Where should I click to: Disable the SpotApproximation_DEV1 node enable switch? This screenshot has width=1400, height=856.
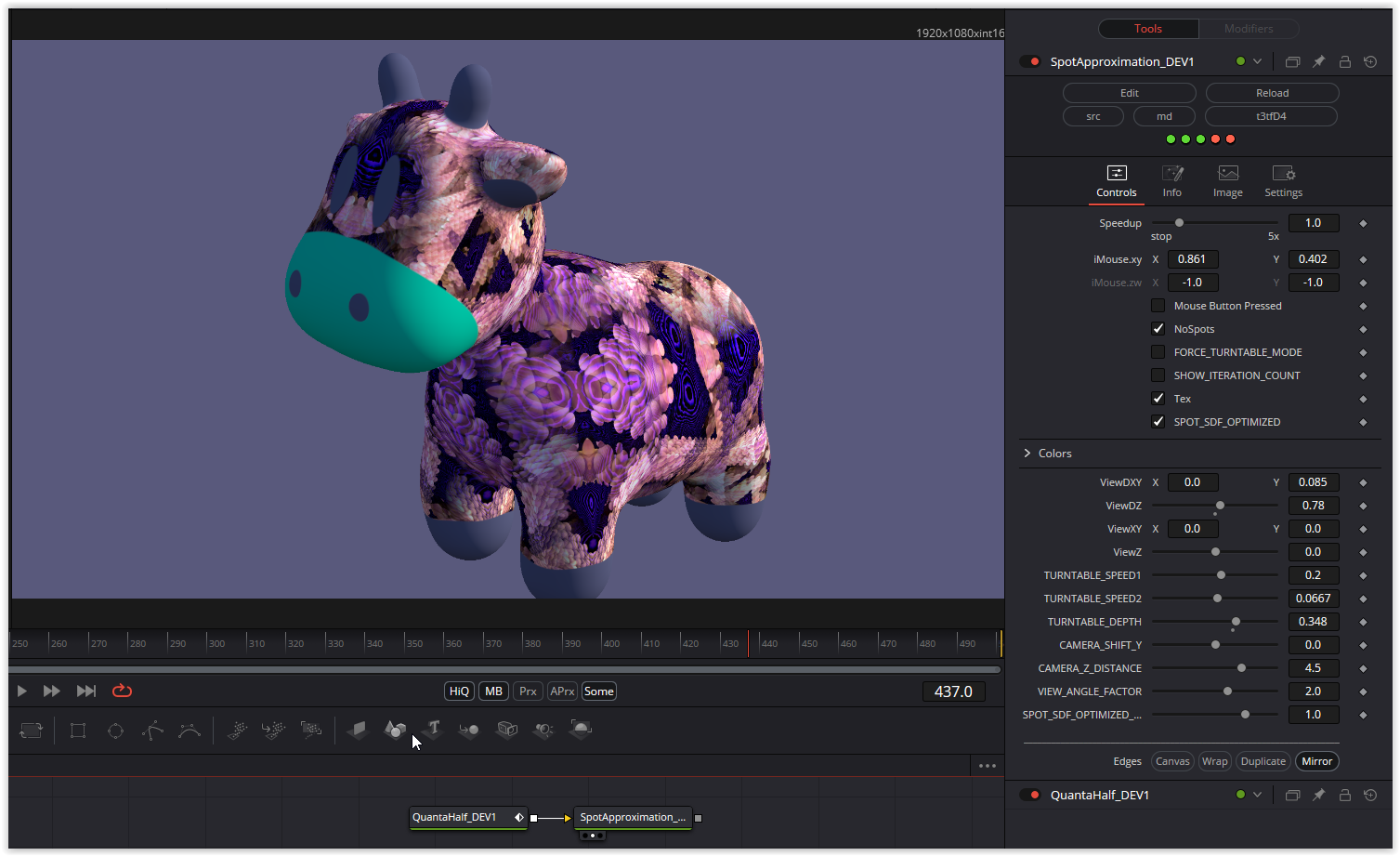pos(1029,62)
